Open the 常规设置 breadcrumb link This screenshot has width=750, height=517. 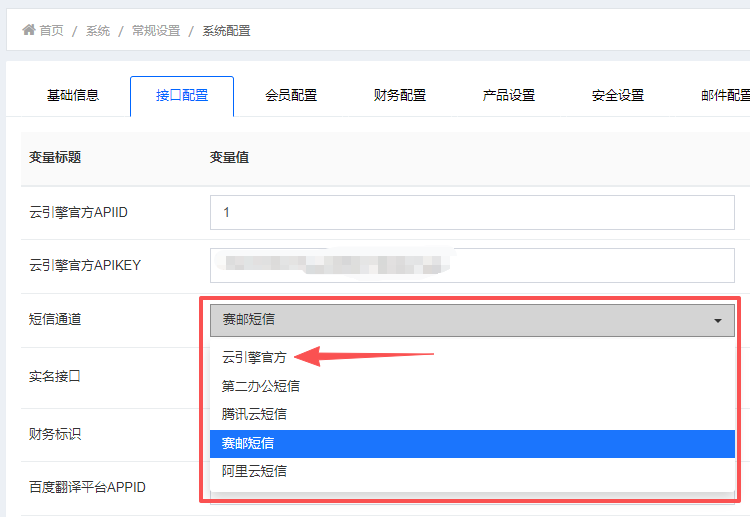pyautogui.click(x=156, y=31)
